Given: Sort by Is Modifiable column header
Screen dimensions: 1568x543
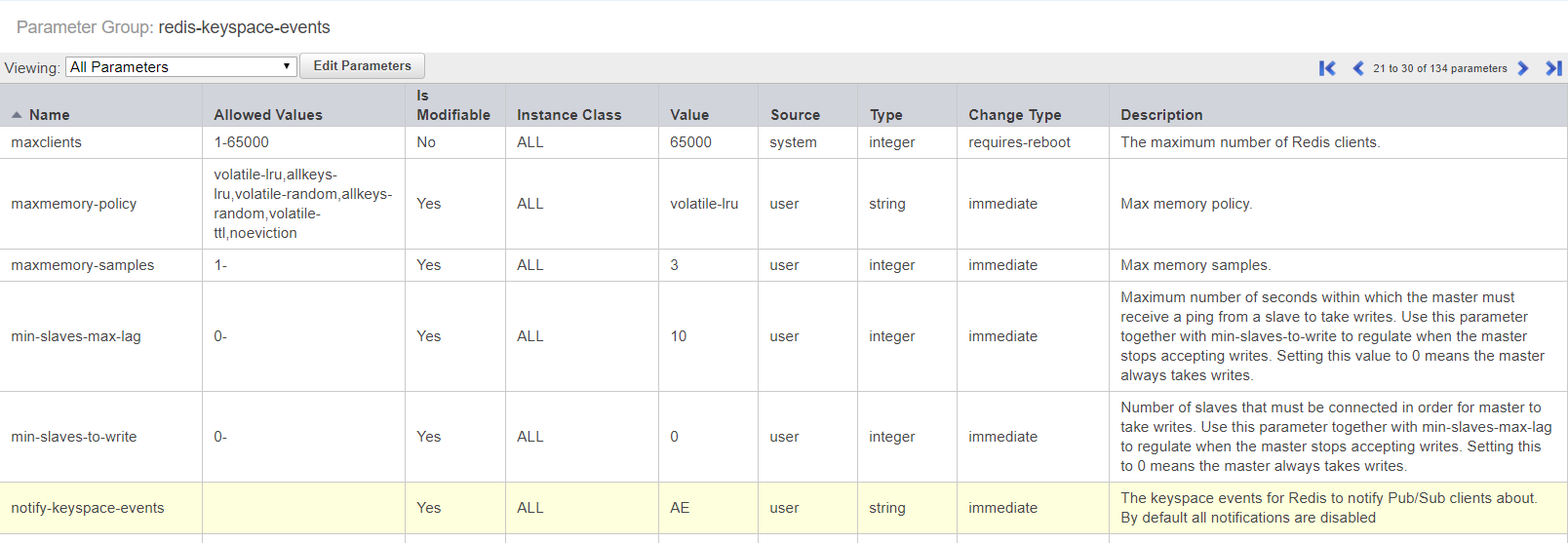Looking at the screenshot, I should tap(453, 105).
